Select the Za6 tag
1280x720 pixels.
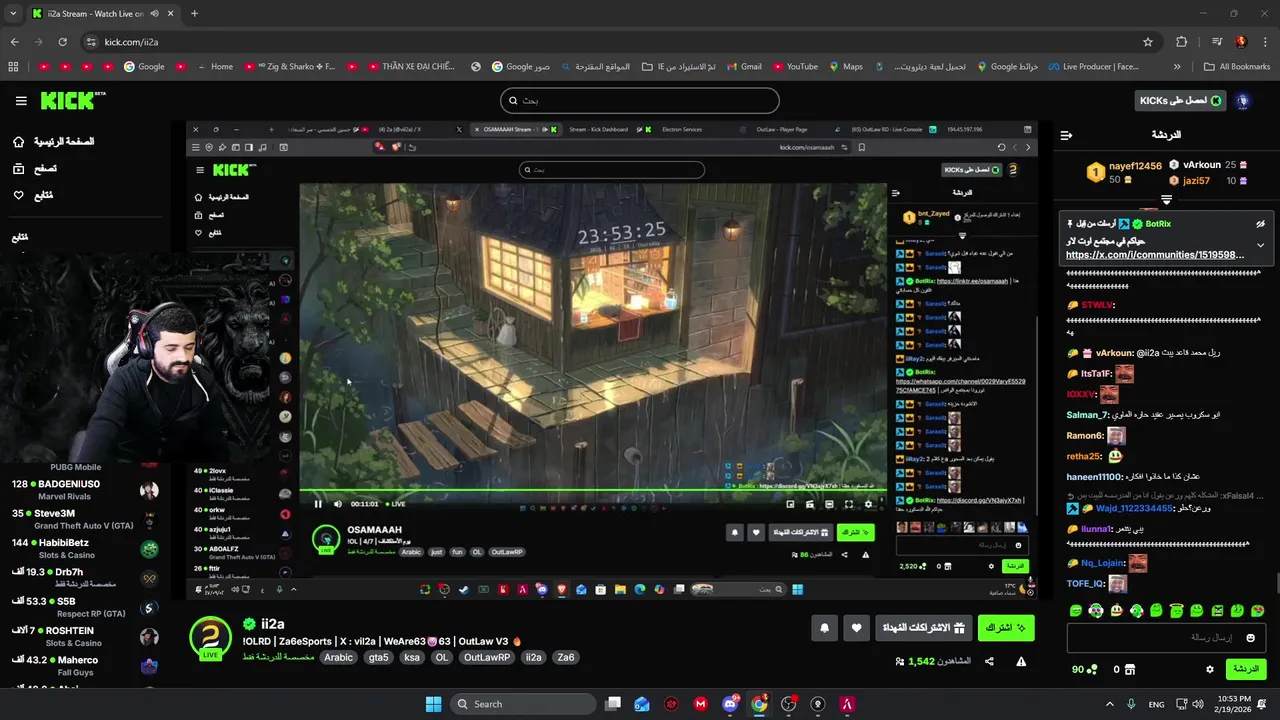[566, 657]
